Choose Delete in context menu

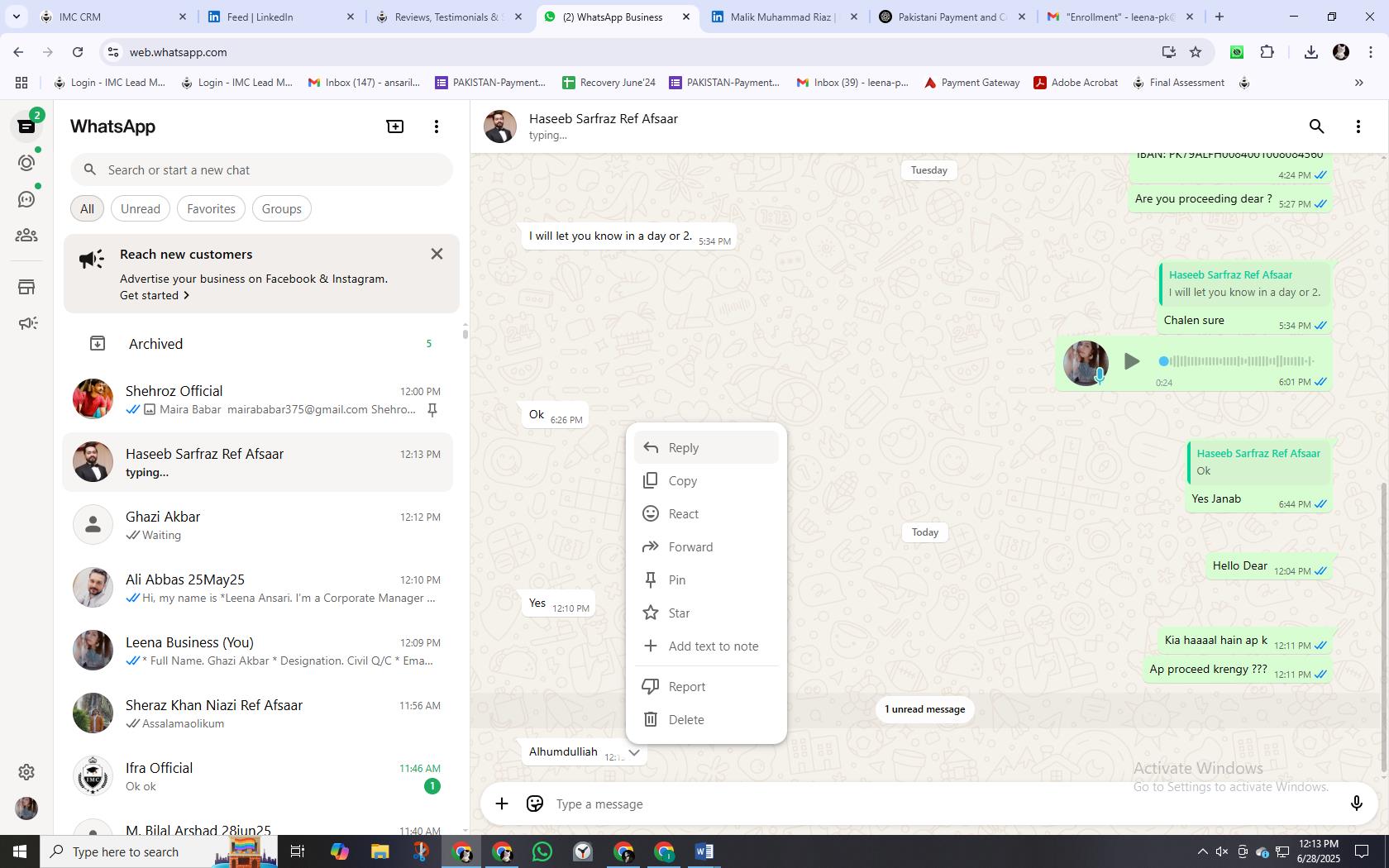click(706, 719)
